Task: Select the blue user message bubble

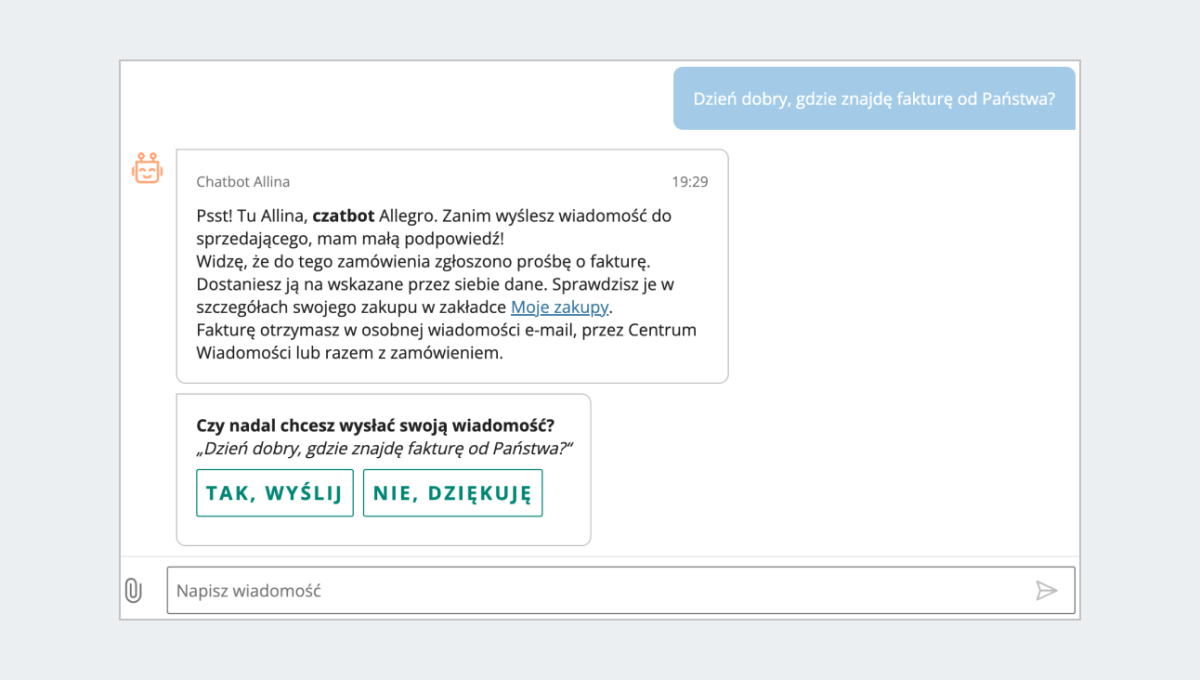Action: (874, 98)
